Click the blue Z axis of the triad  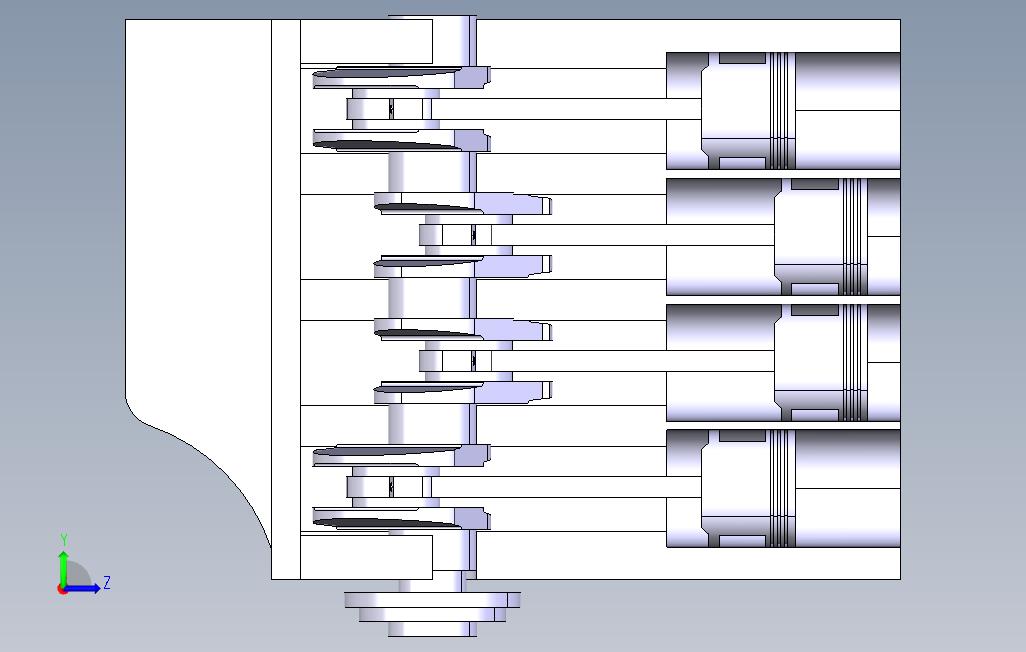point(83,588)
